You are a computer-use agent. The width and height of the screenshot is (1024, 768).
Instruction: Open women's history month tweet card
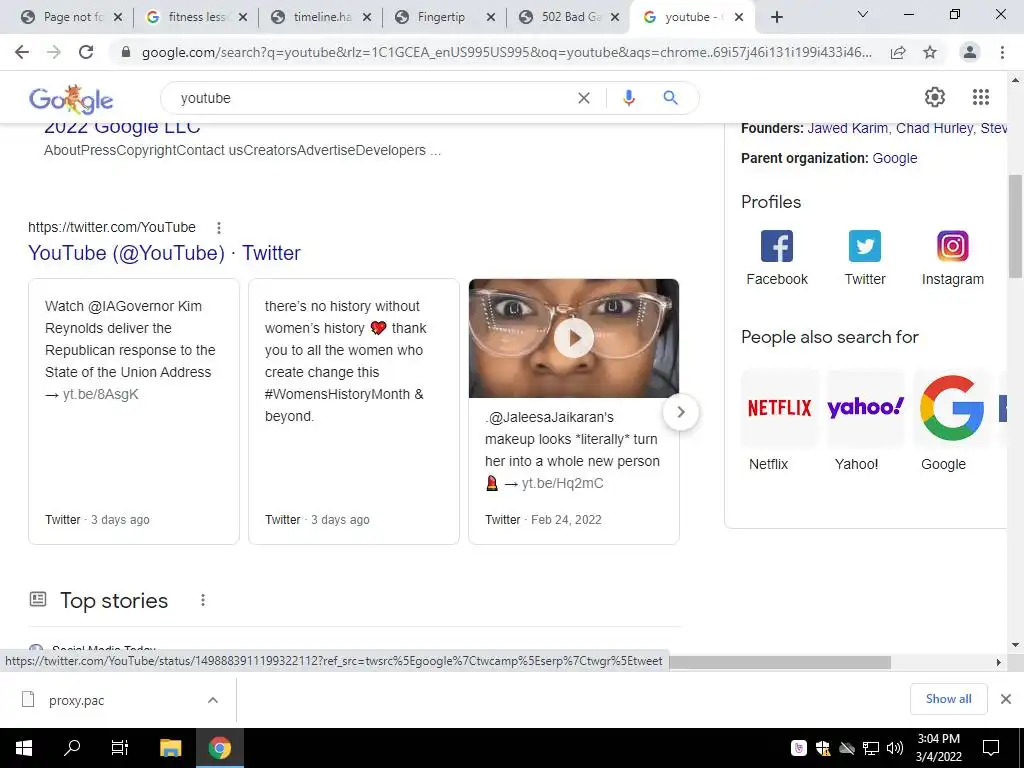(353, 411)
